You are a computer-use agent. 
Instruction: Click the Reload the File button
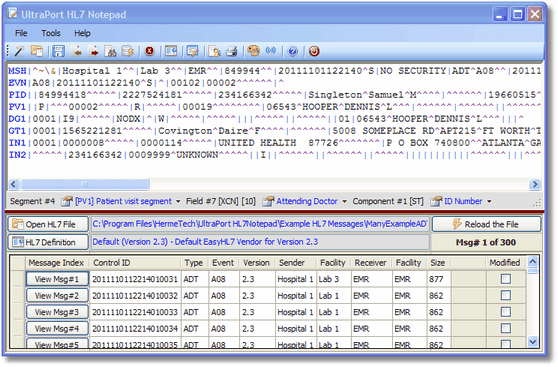(x=486, y=224)
